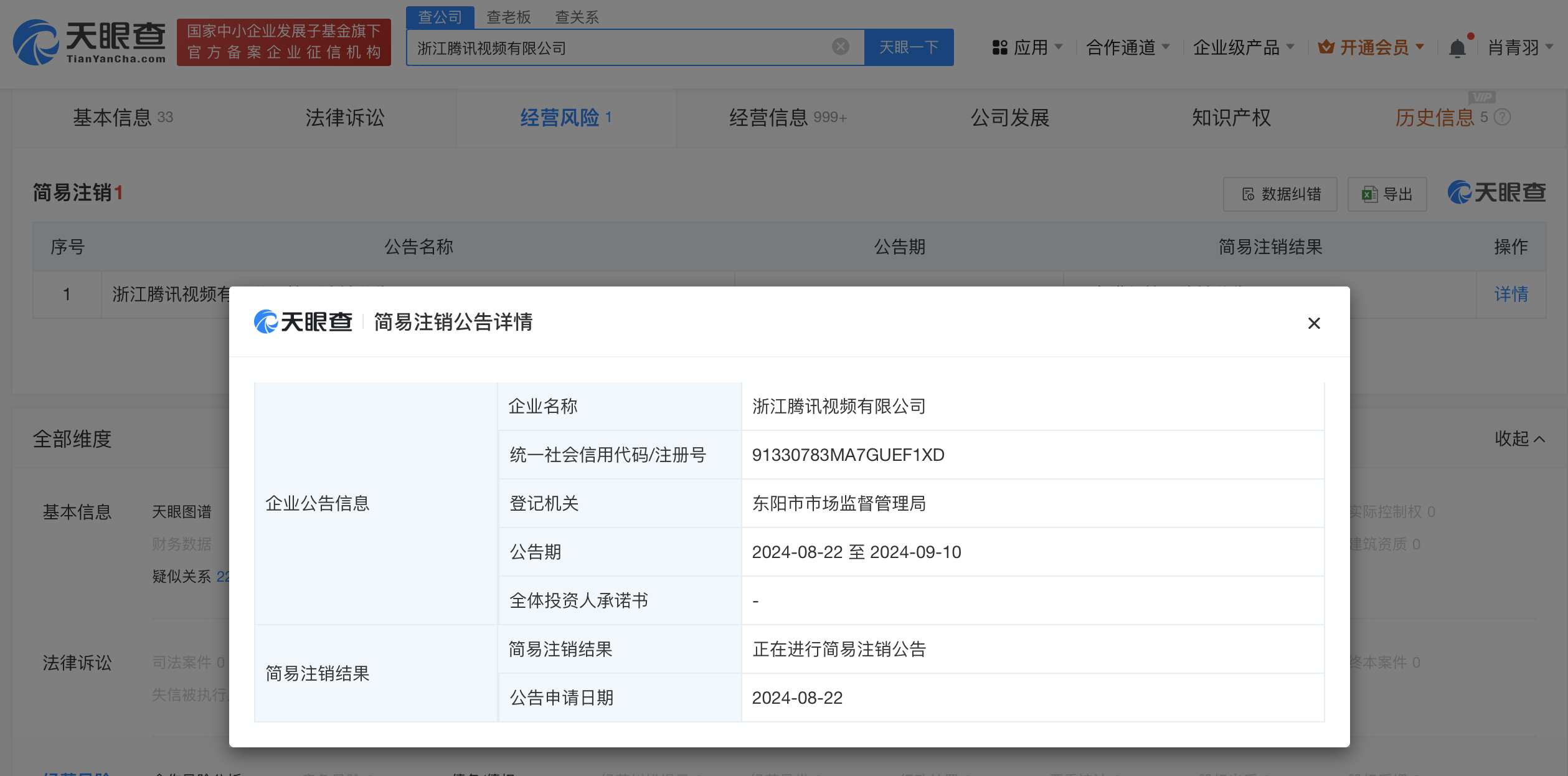1568x776 pixels.
Task: Click the 天眼一下 search button
Action: (908, 47)
